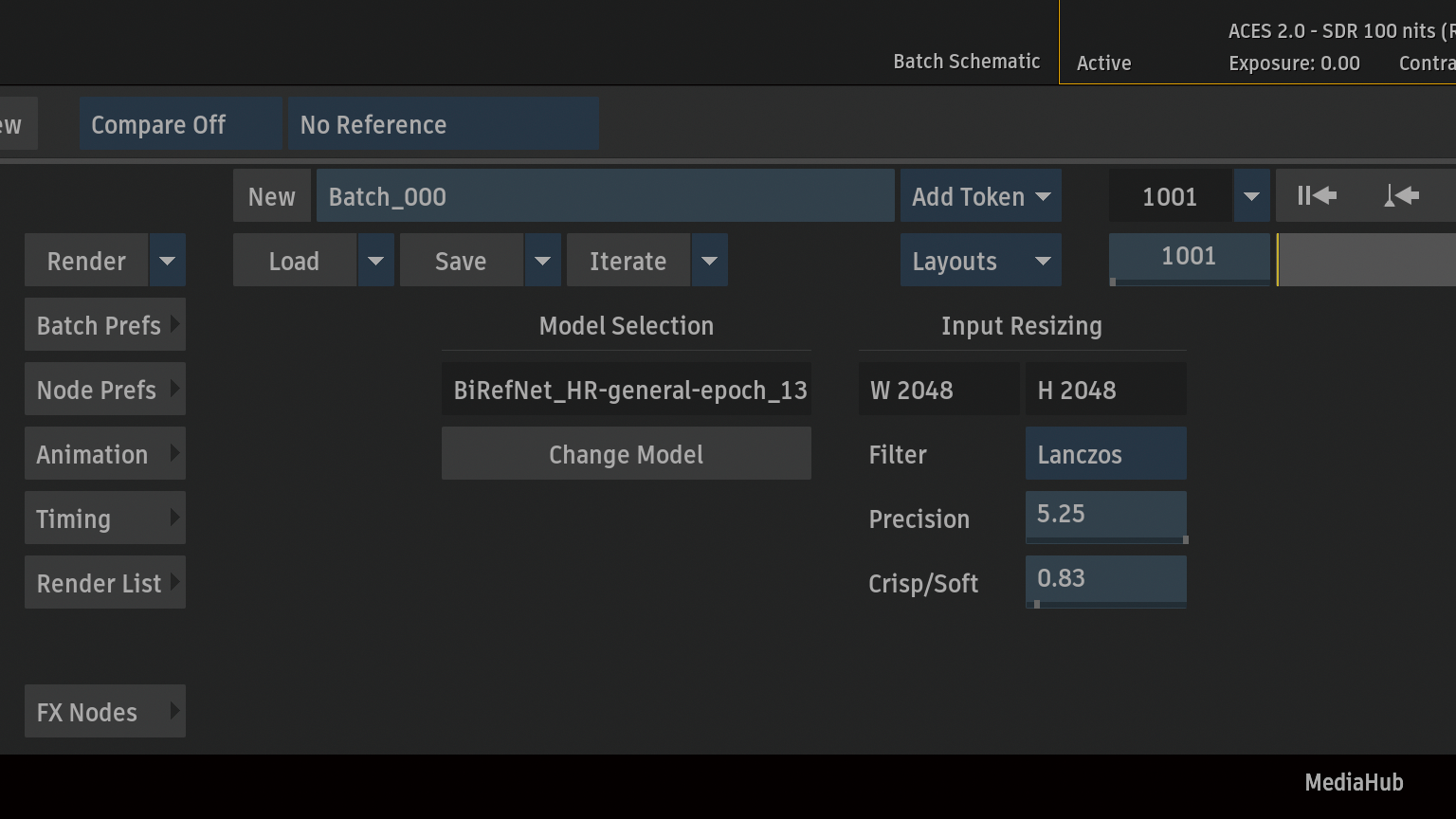Click the go-to-start frame playback icon
This screenshot has height=819, width=1456.
click(1317, 195)
